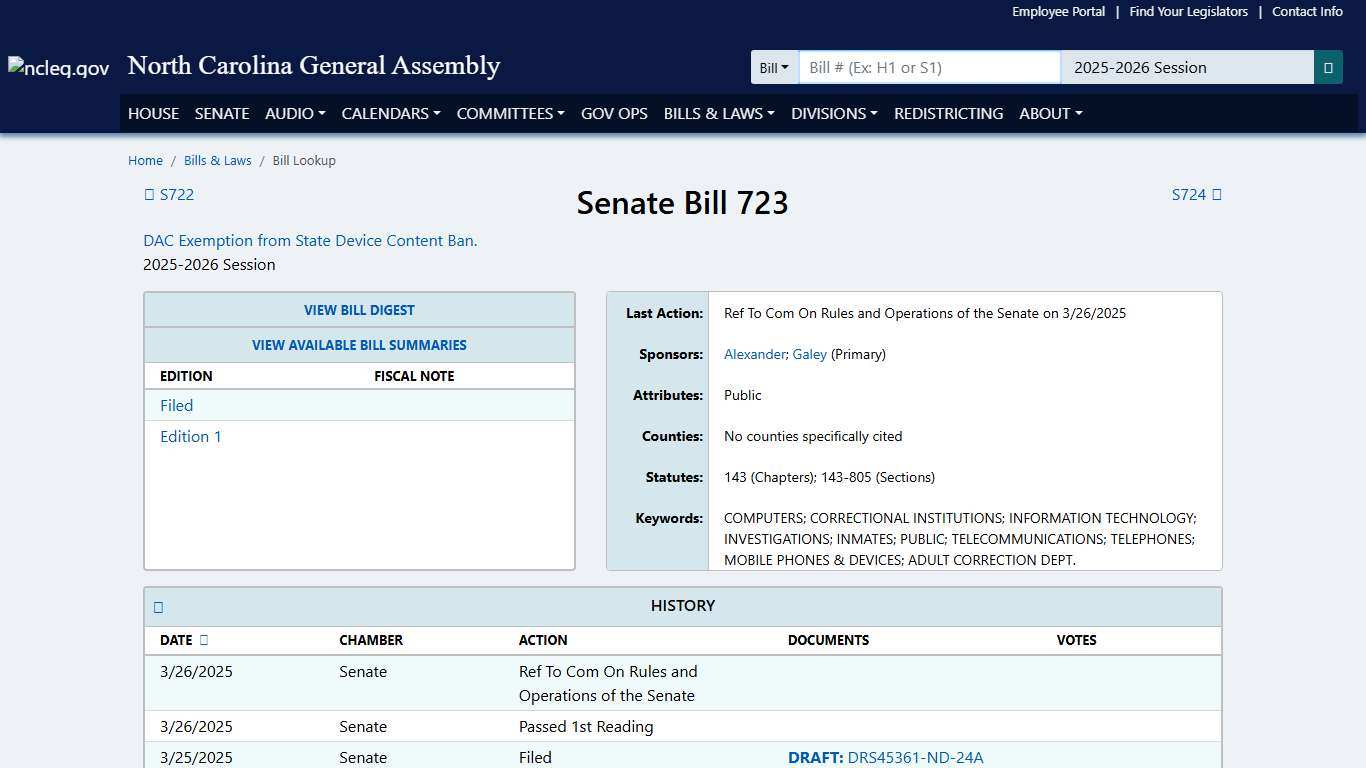Click VIEW AVAILABLE BILL SUMMARIES
This screenshot has width=1366, height=768.
359,345
